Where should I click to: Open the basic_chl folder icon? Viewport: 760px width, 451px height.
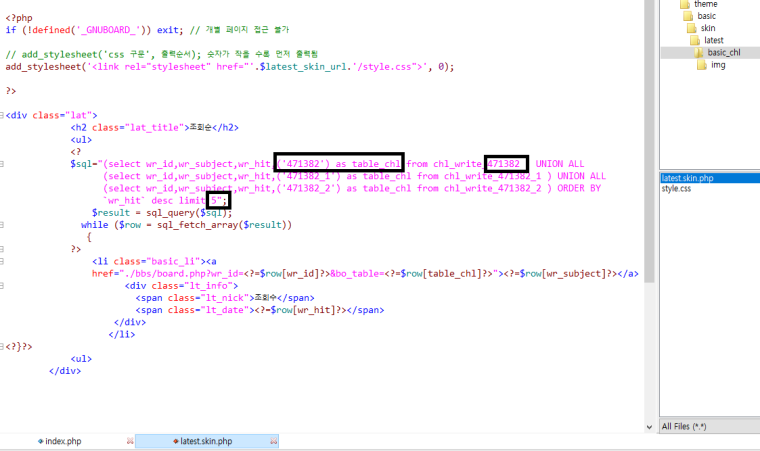coord(698,52)
